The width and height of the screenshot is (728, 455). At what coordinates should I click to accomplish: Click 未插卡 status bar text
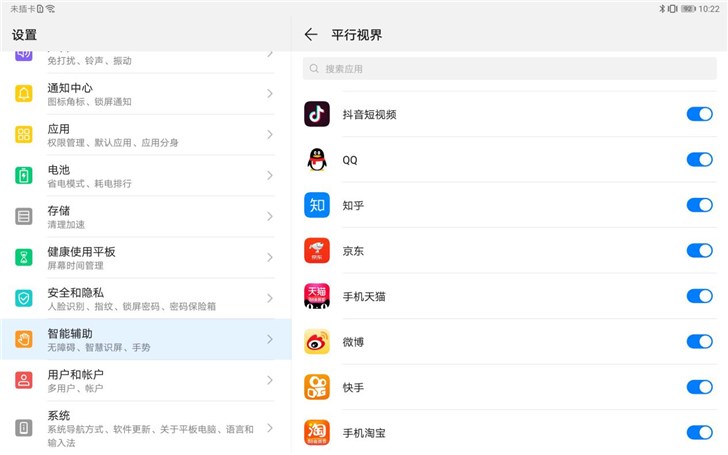pyautogui.click(x=22, y=8)
